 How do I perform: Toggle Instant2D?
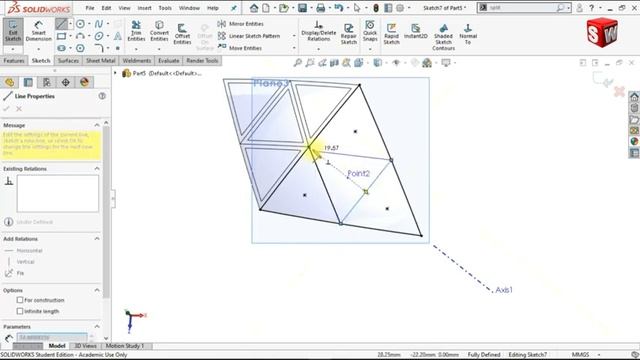[x=416, y=31]
